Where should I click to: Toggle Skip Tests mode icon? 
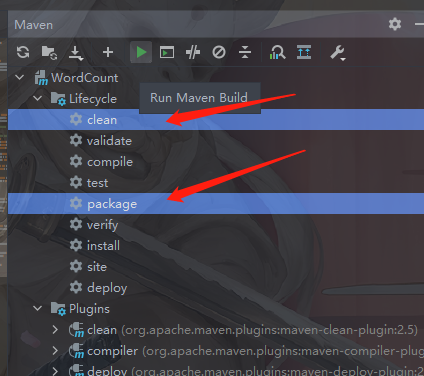tap(219, 52)
